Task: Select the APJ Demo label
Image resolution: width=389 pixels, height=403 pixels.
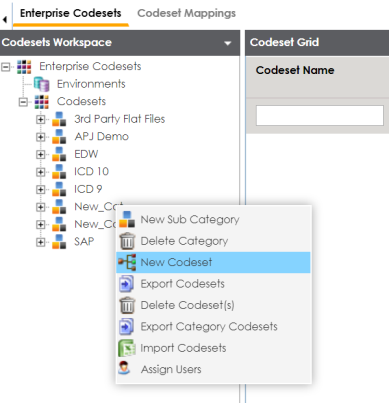Action: [x=102, y=137]
